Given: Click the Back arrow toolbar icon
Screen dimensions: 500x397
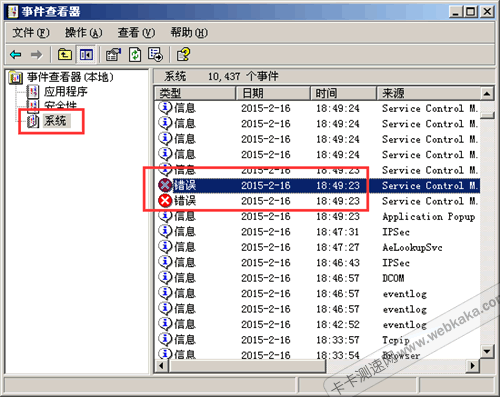Looking at the screenshot, I should tap(16, 54).
